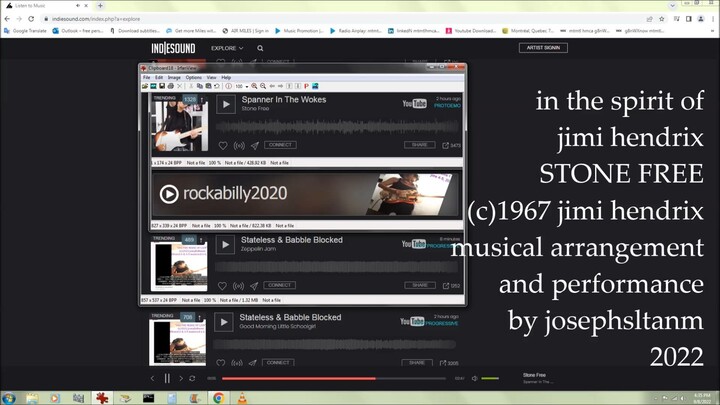Click the broadcast icon under Spanner In The Wokes
This screenshot has height=405, width=720.
coord(239,146)
